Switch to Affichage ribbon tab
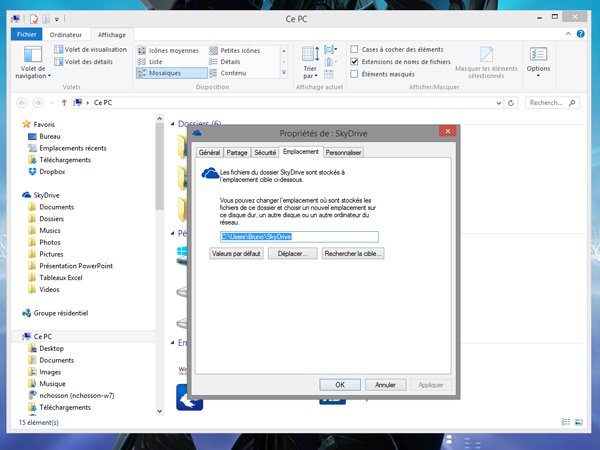The height and width of the screenshot is (450, 600). [x=112, y=35]
